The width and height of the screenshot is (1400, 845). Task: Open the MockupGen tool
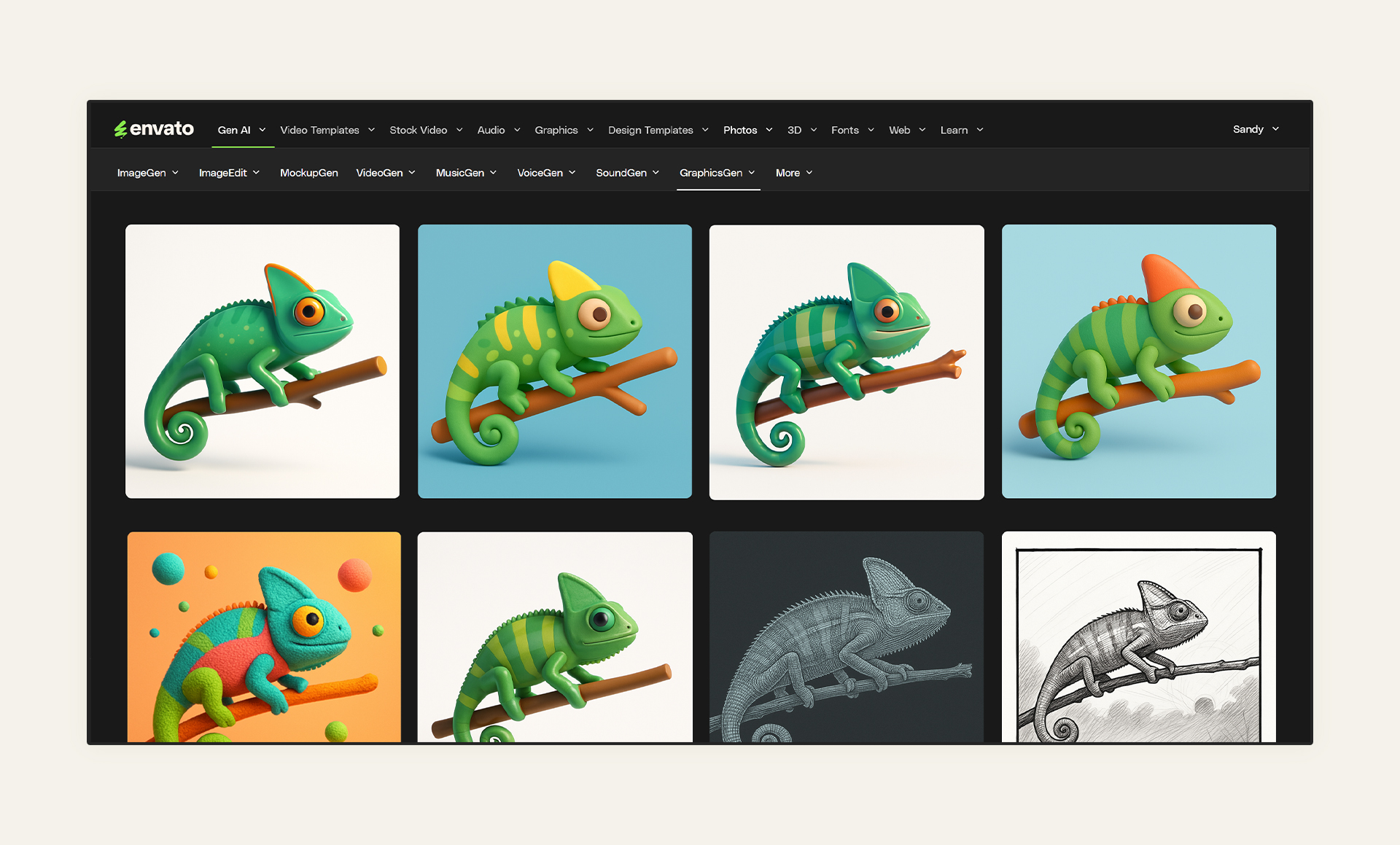[308, 173]
